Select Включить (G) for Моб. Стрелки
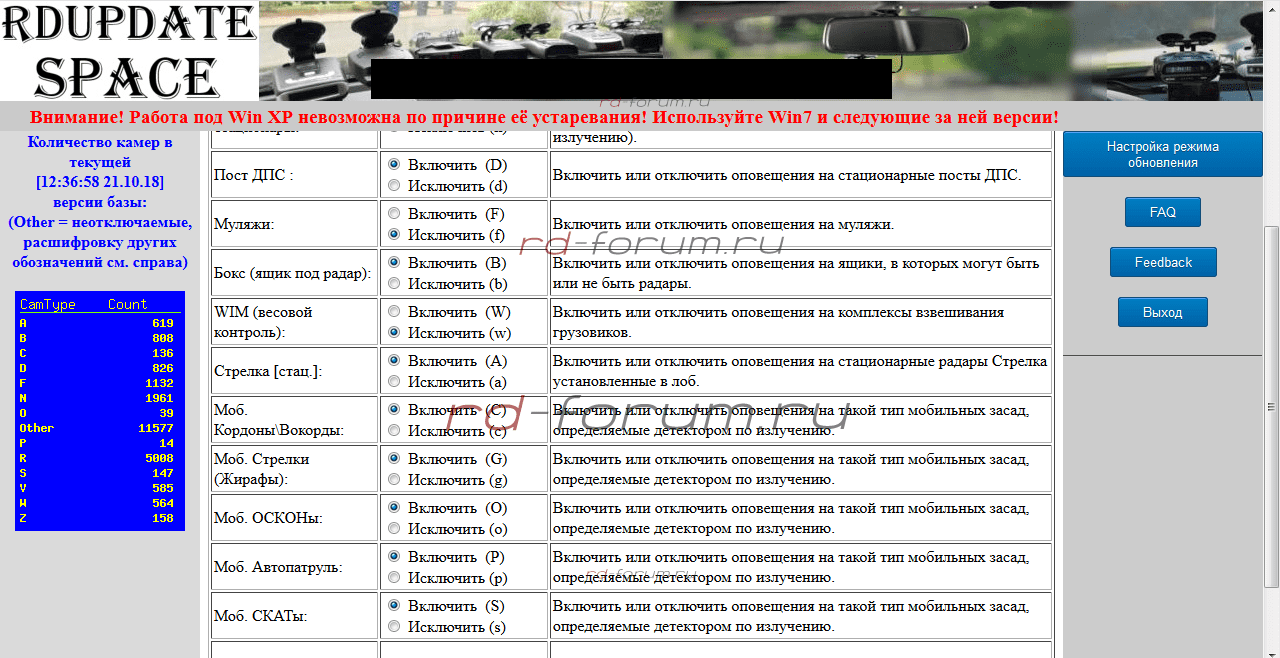Image resolution: width=1280 pixels, height=658 pixels. (x=394, y=458)
